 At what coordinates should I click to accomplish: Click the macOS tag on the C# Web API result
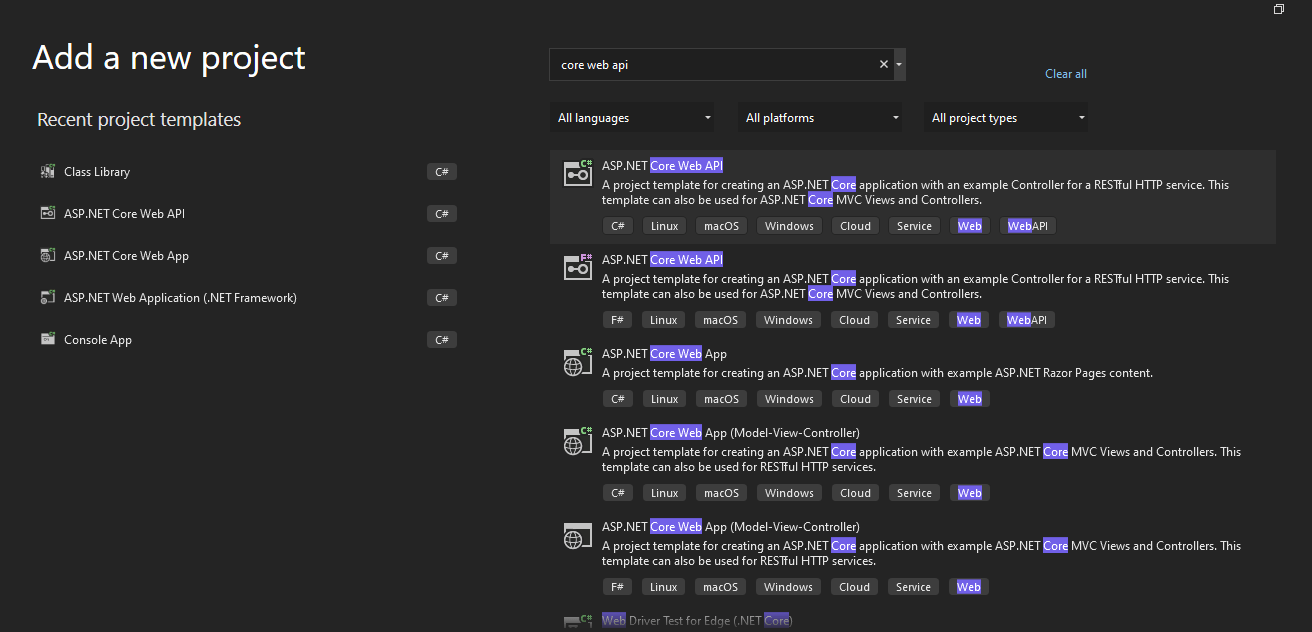[x=721, y=226]
